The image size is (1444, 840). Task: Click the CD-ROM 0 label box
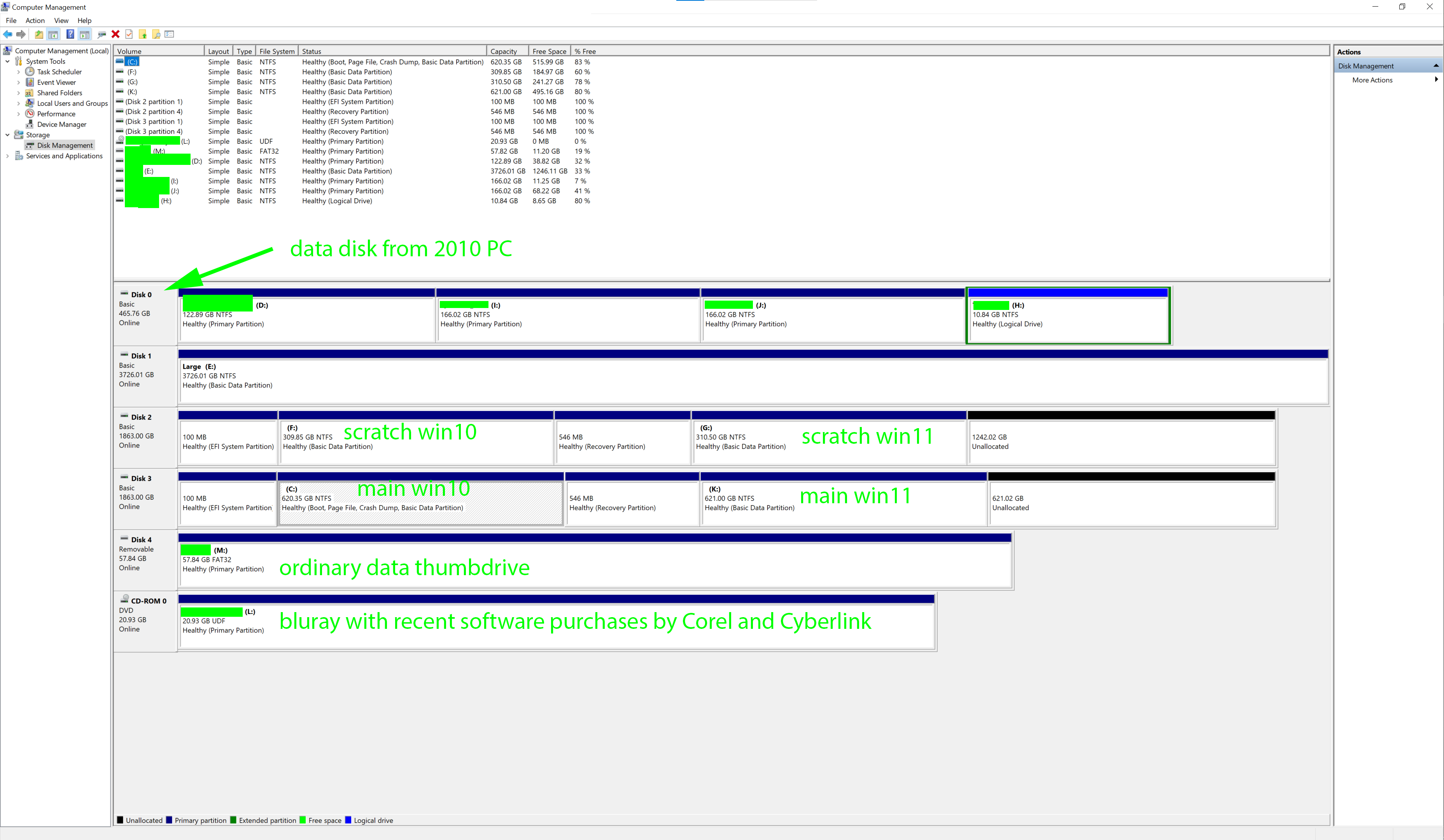pos(145,622)
